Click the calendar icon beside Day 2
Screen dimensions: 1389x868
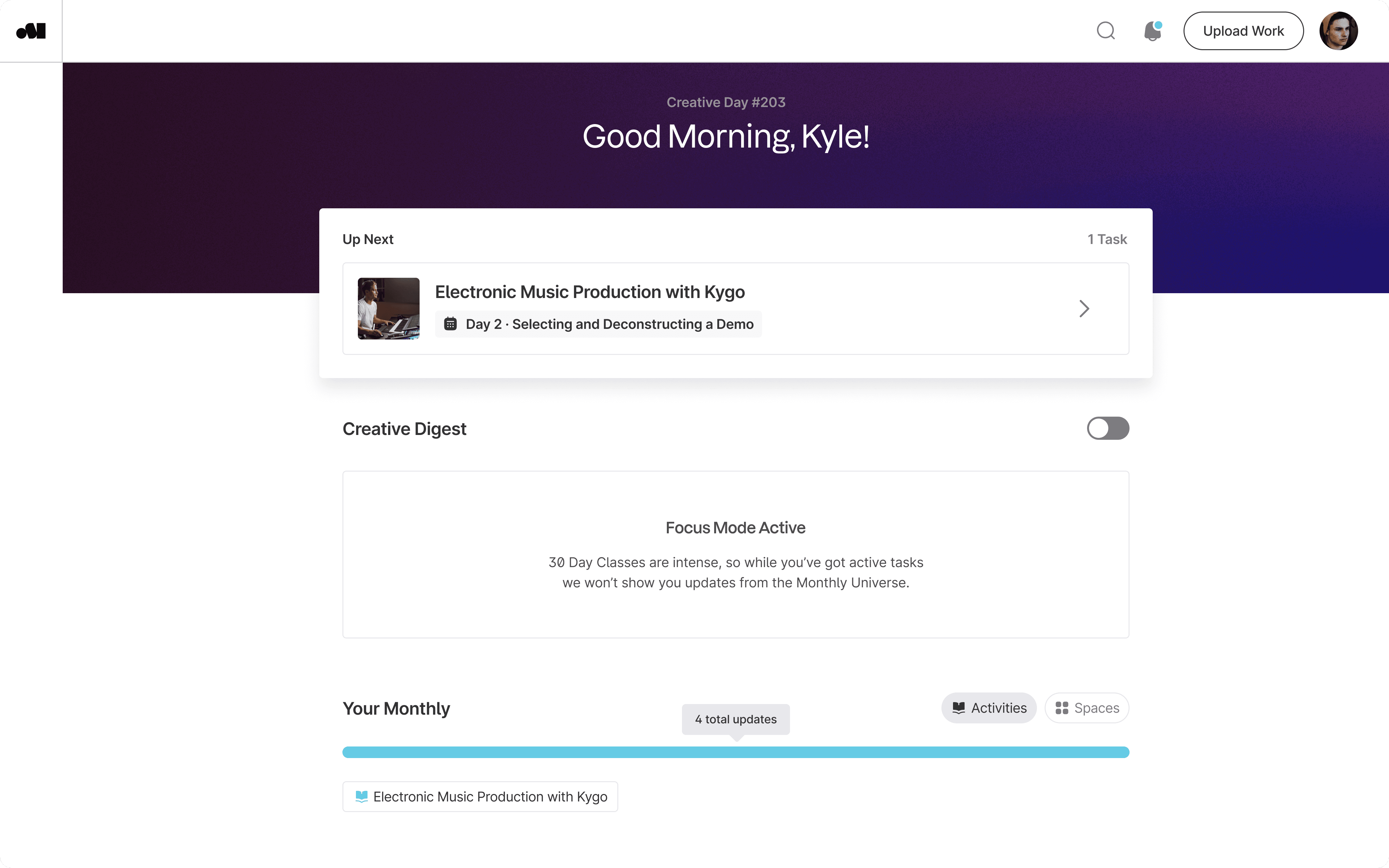click(x=450, y=324)
